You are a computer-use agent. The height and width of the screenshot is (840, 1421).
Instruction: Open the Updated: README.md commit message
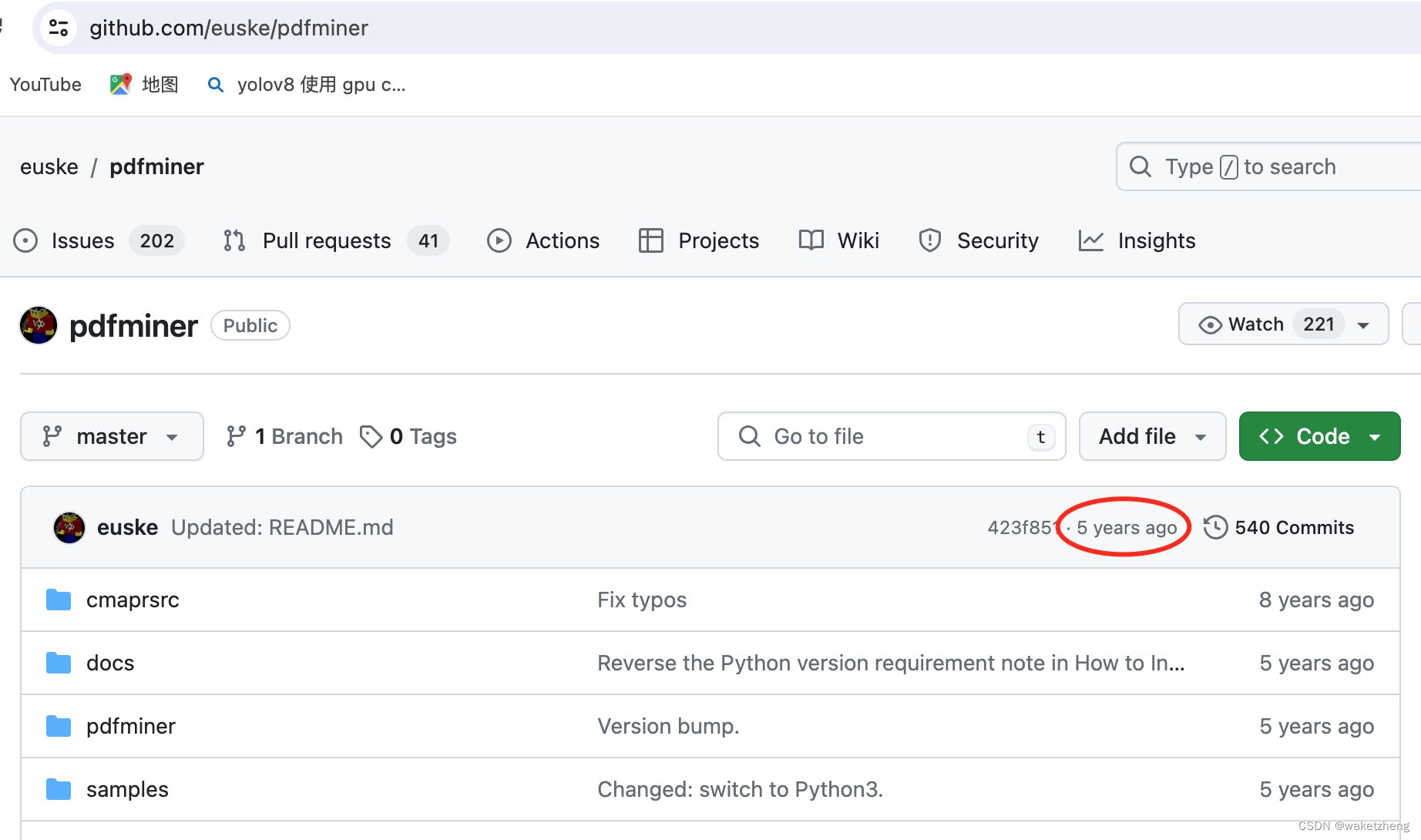coord(282,527)
